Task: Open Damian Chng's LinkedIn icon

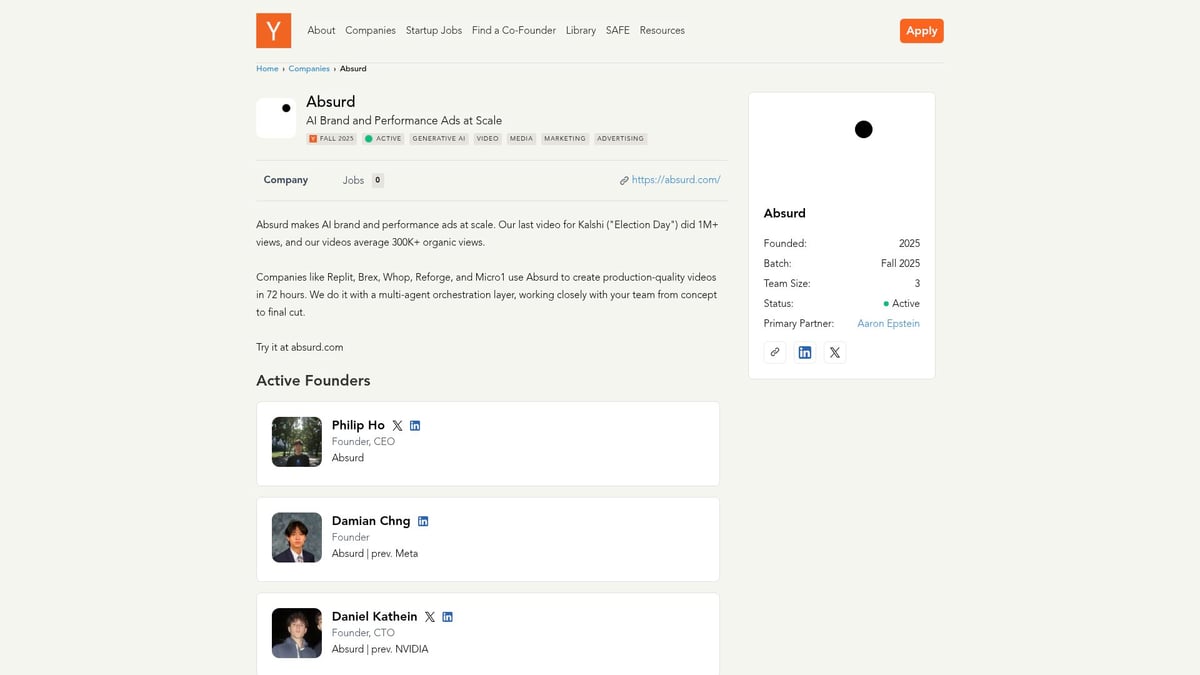Action: pos(423,521)
